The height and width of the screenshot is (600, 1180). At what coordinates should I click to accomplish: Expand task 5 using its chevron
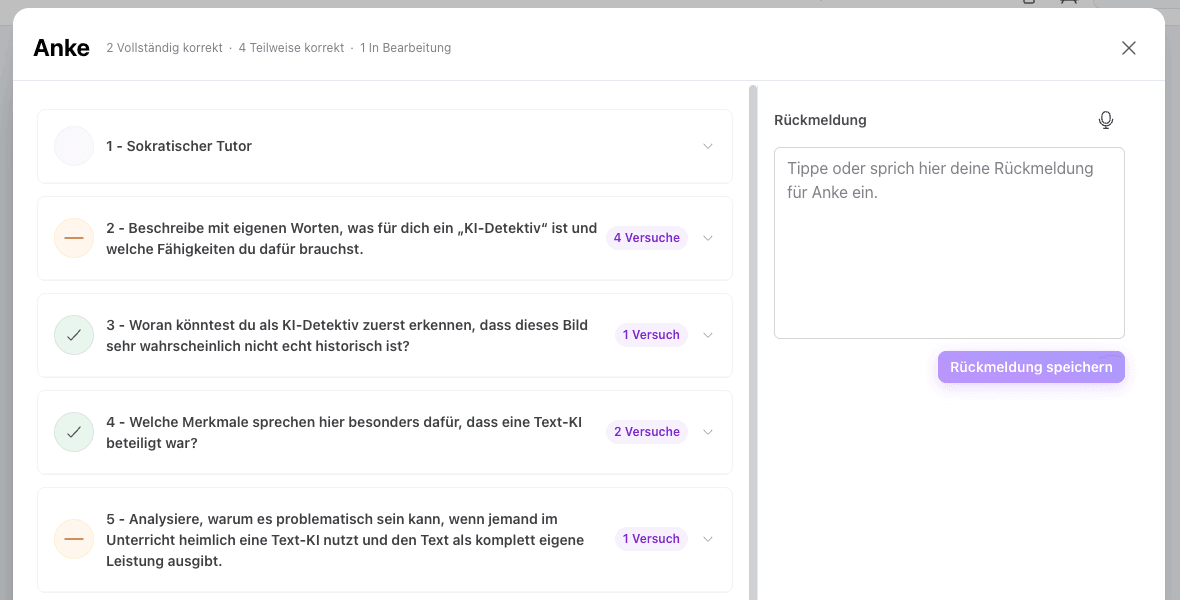pos(707,539)
